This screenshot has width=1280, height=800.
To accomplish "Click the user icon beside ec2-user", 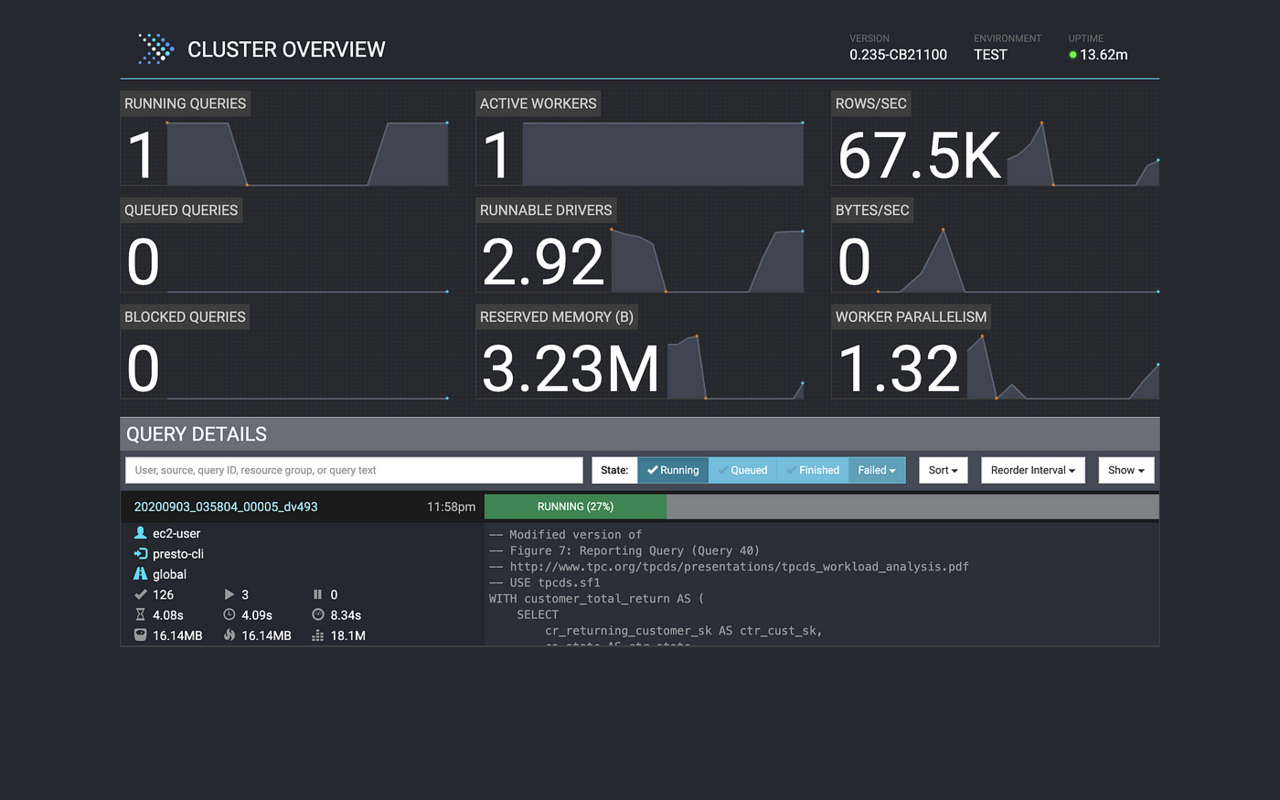I will coord(140,533).
